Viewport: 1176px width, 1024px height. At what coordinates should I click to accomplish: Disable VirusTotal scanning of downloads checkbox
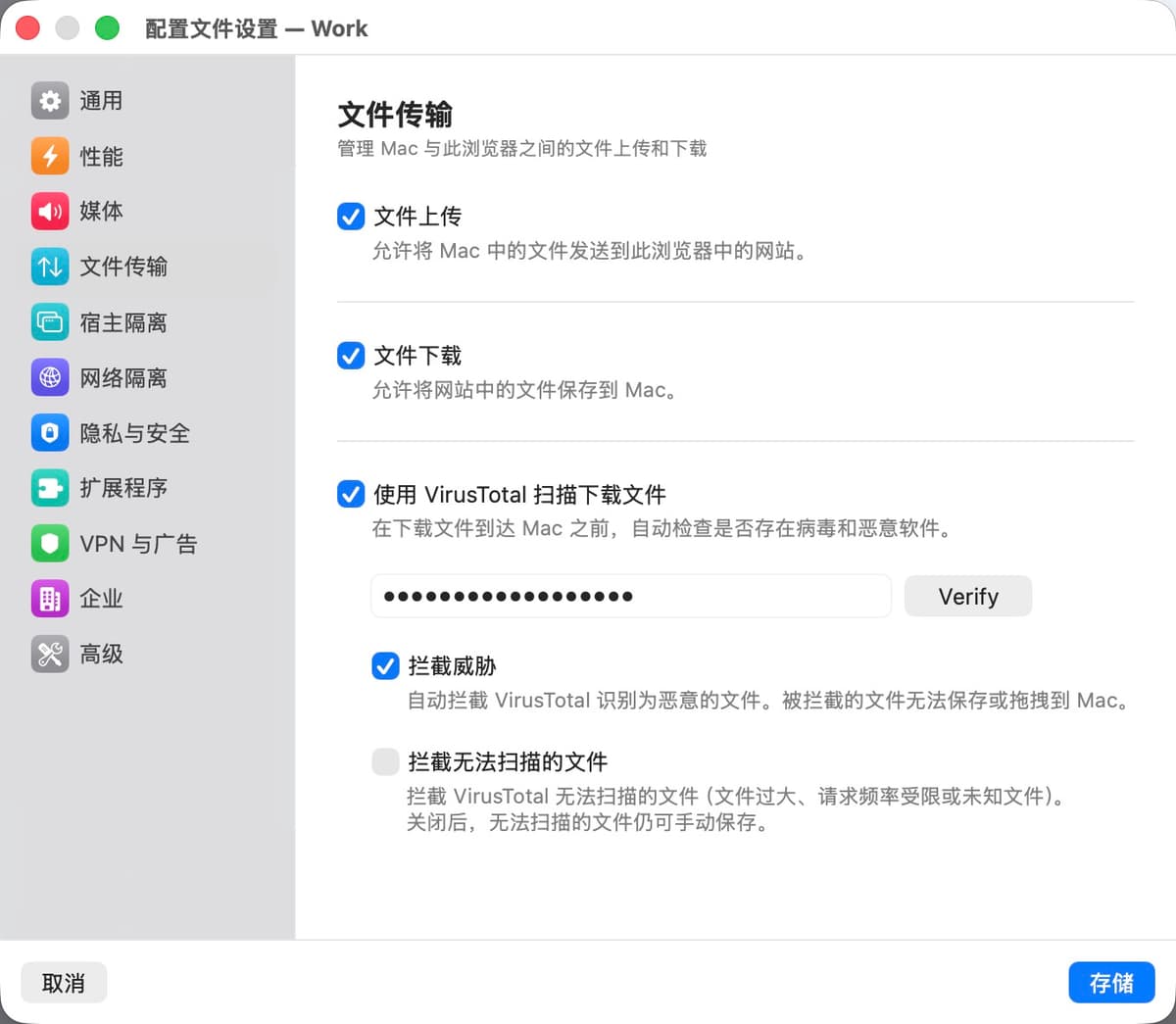point(351,494)
